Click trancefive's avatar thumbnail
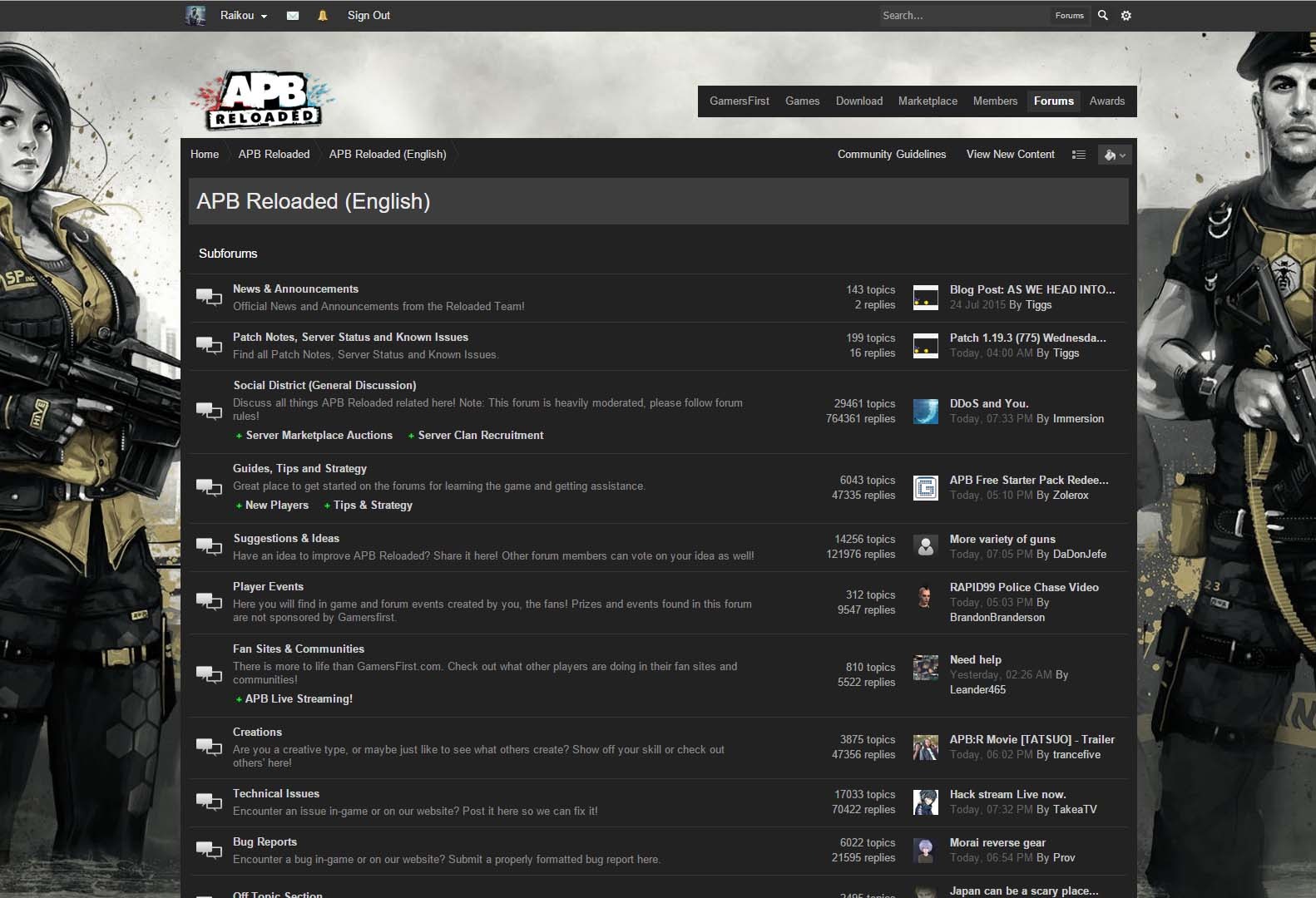 926,747
